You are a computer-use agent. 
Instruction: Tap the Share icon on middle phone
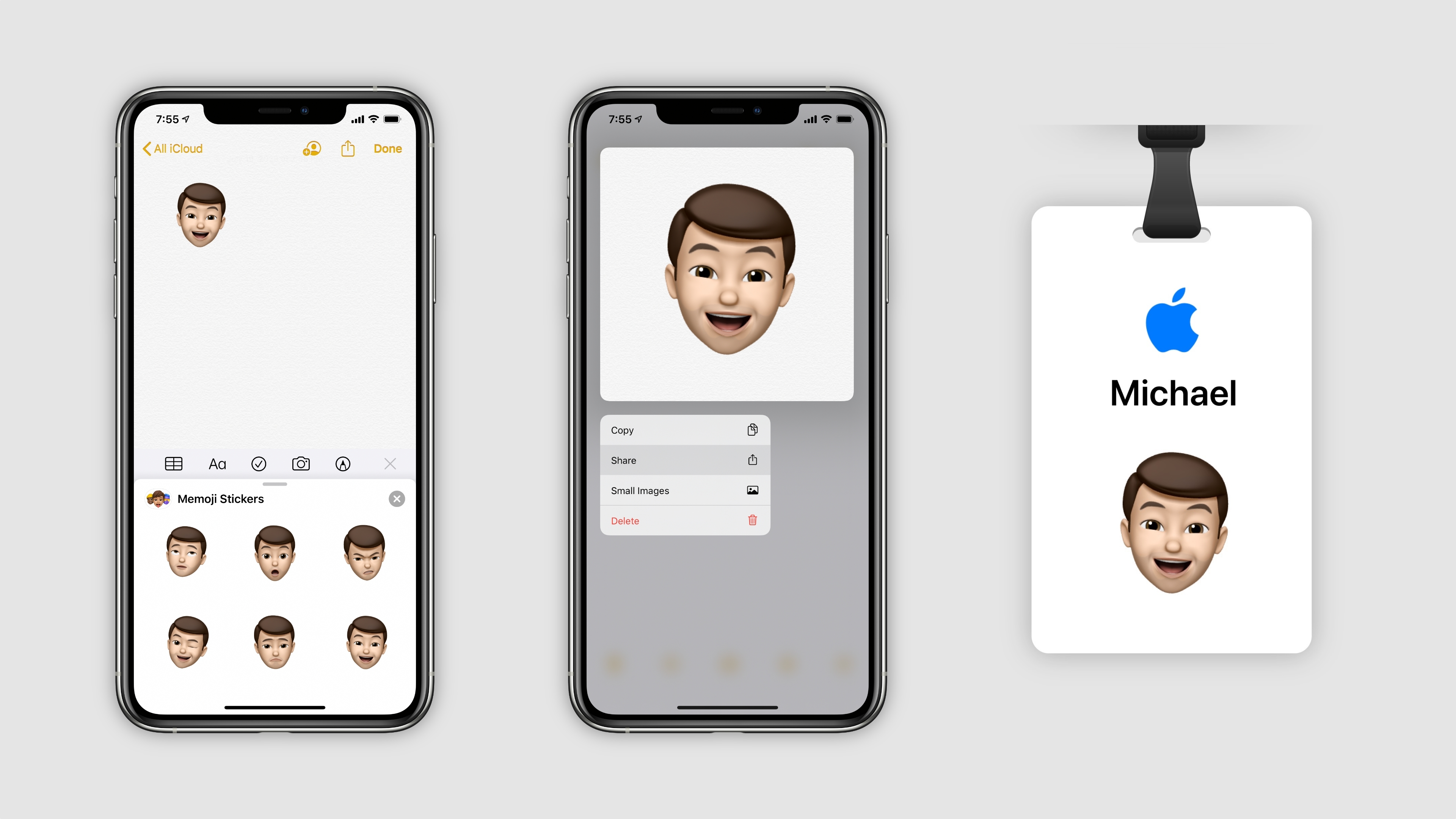[x=753, y=460]
